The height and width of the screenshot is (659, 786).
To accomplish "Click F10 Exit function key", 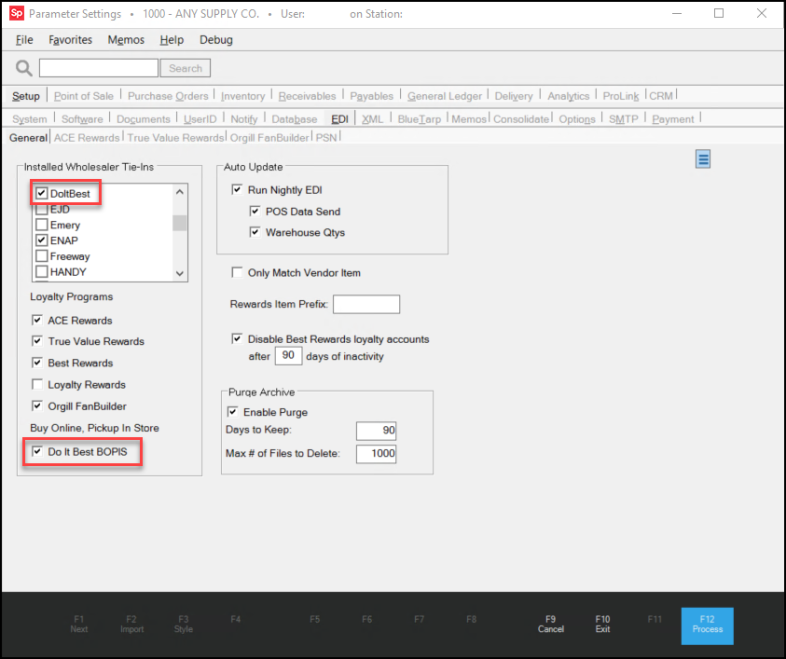I will click(602, 623).
